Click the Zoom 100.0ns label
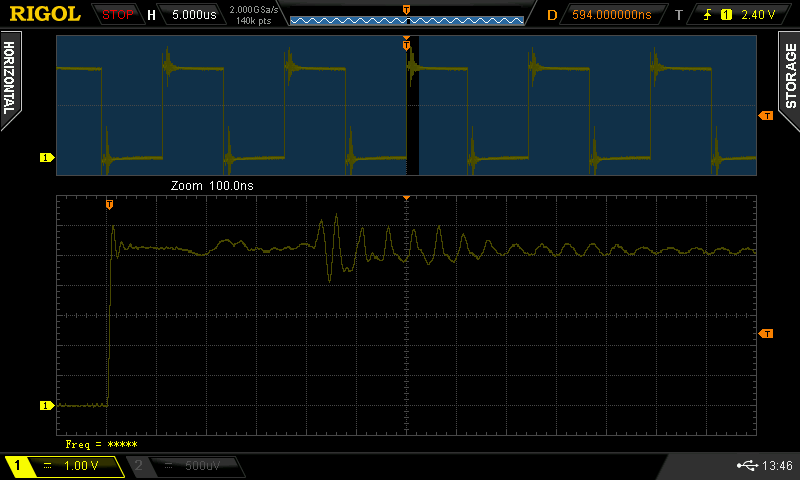The width and height of the screenshot is (800, 480). coord(212,186)
